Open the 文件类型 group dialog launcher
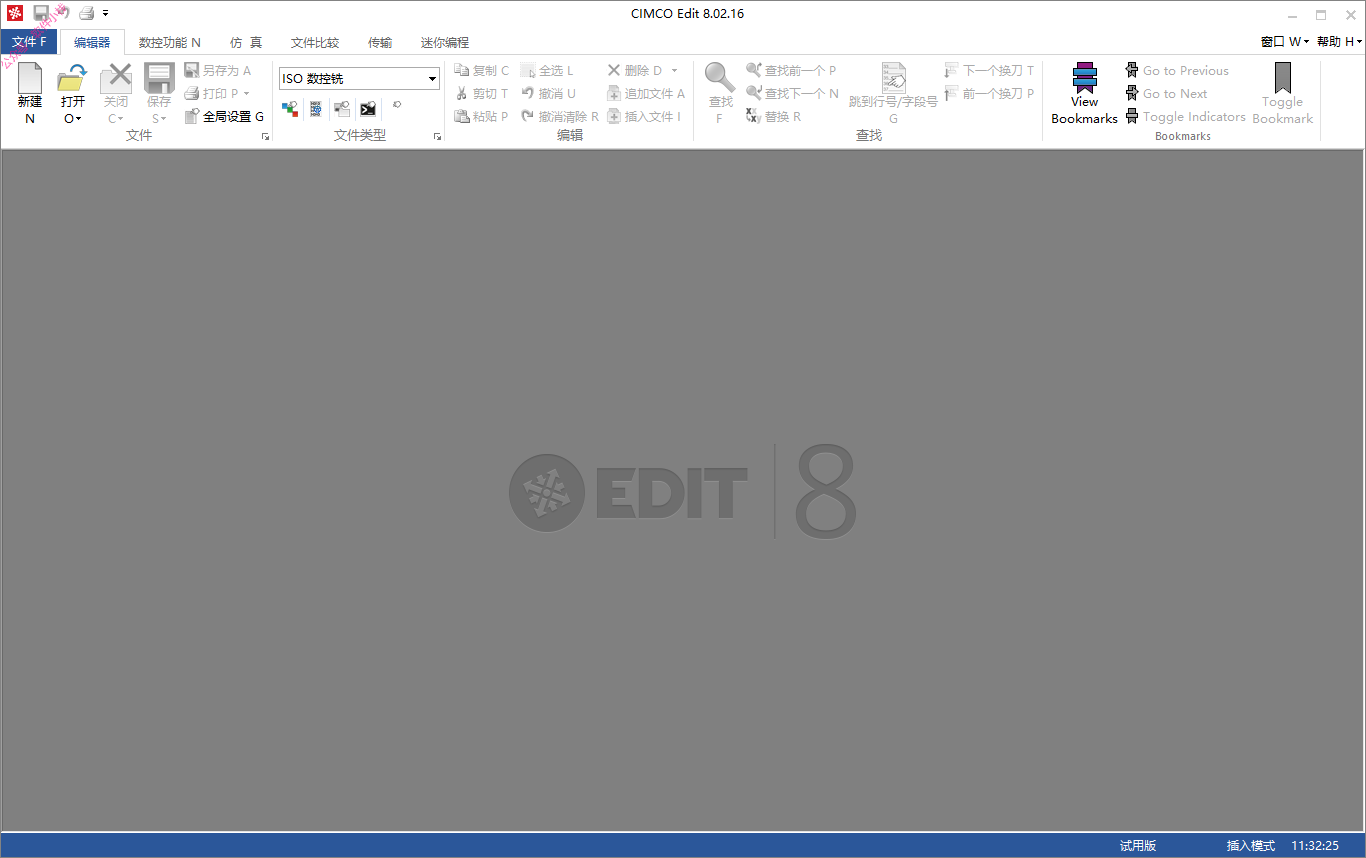The image size is (1366, 858). tap(438, 136)
